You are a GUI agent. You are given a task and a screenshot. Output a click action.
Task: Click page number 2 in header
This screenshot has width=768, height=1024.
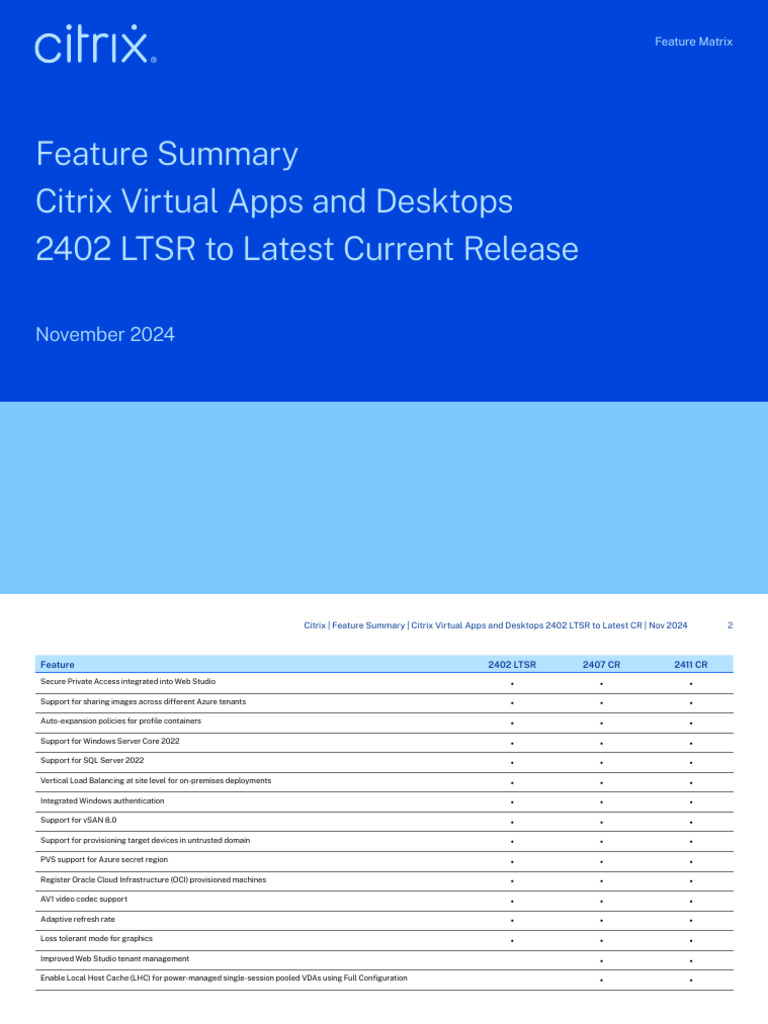pos(730,625)
